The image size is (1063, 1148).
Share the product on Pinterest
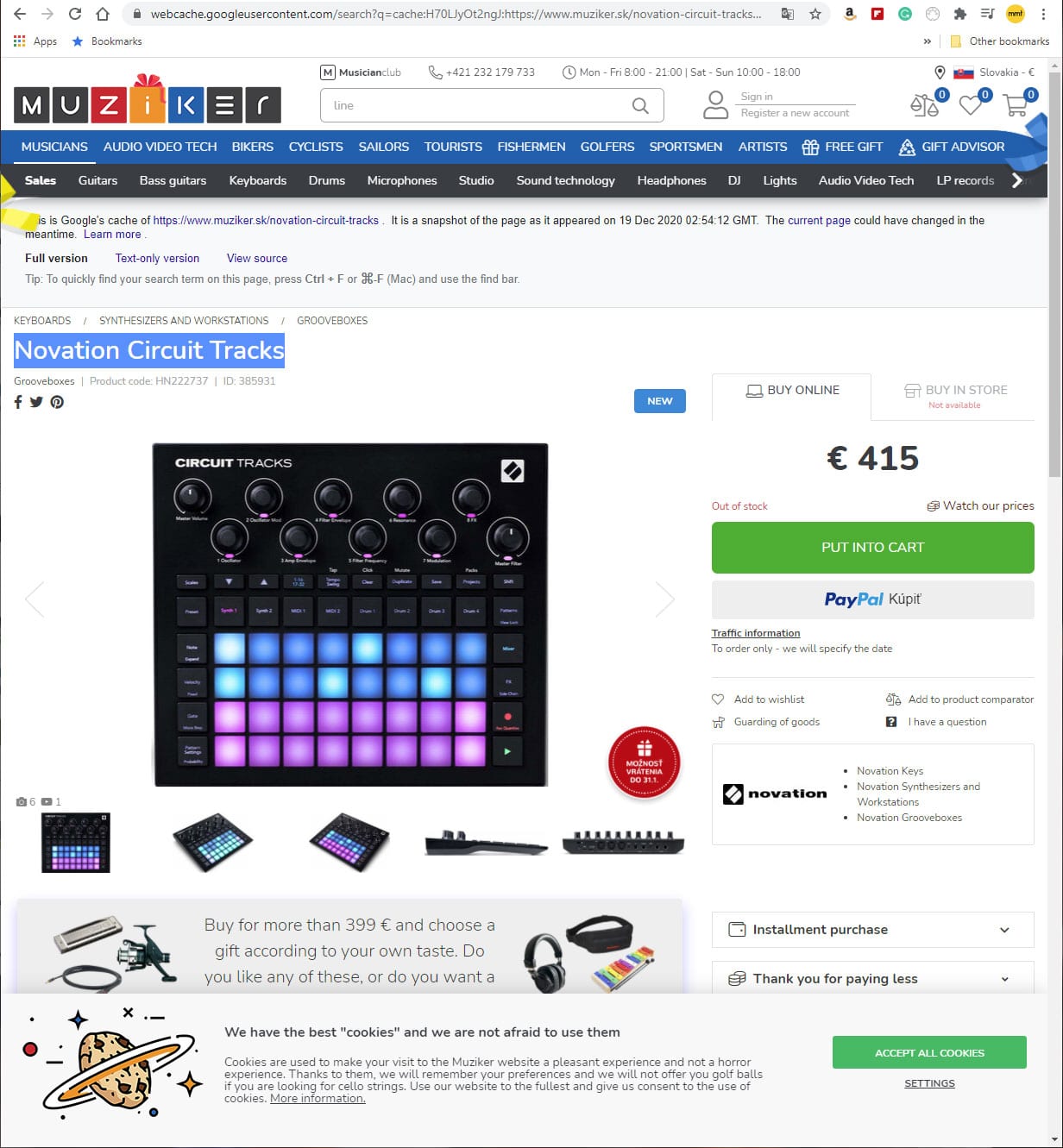(x=57, y=402)
